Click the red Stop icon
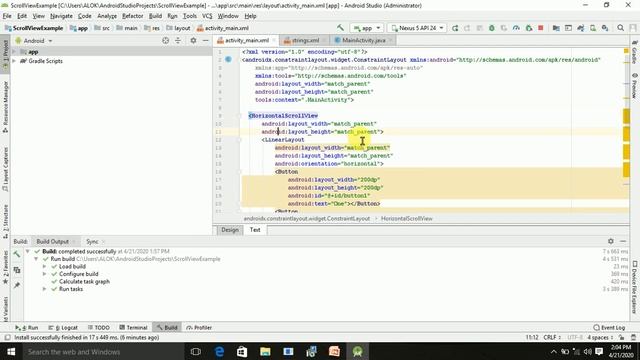640x360 pixels. click(541, 28)
